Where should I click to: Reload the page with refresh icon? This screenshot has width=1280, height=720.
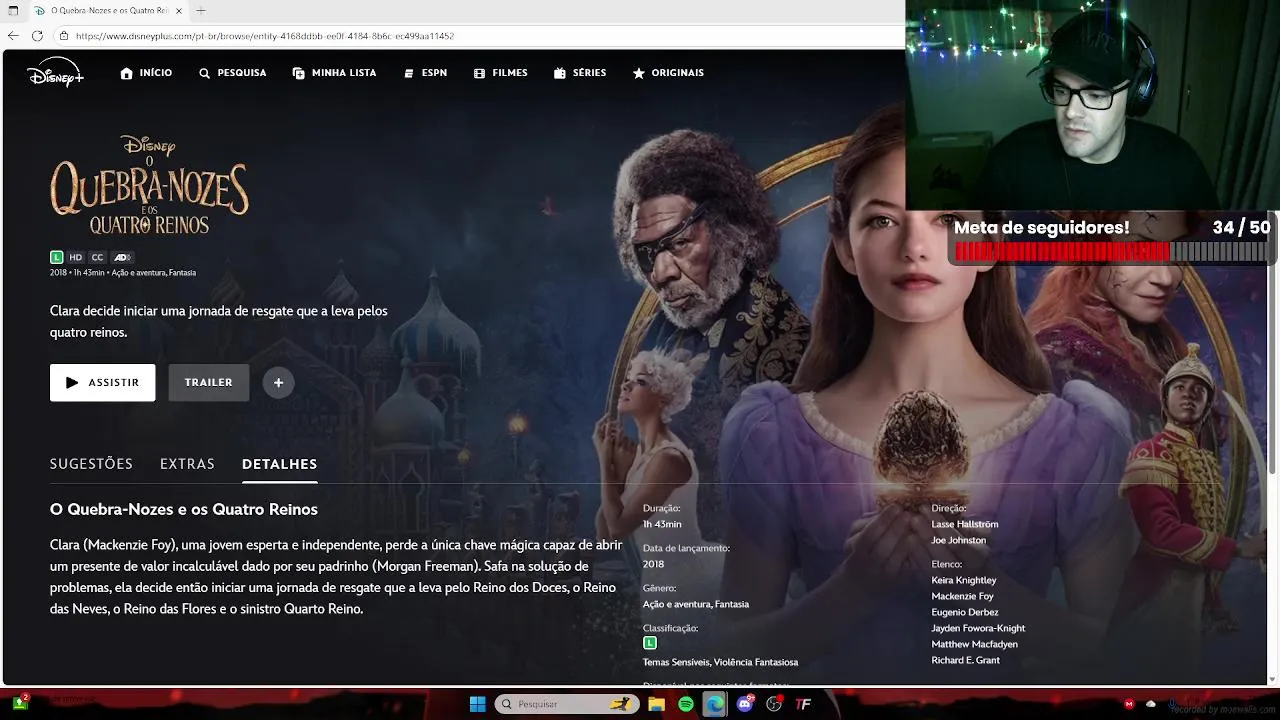pyautogui.click(x=37, y=35)
